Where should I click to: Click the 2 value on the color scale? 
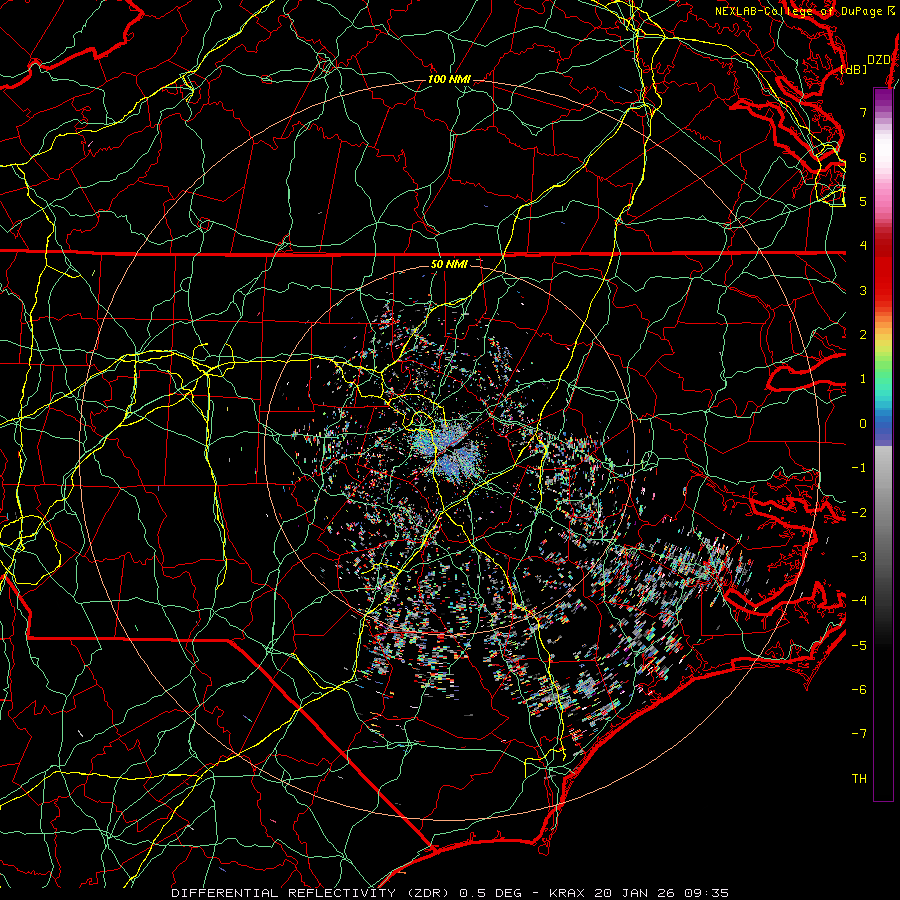click(863, 335)
